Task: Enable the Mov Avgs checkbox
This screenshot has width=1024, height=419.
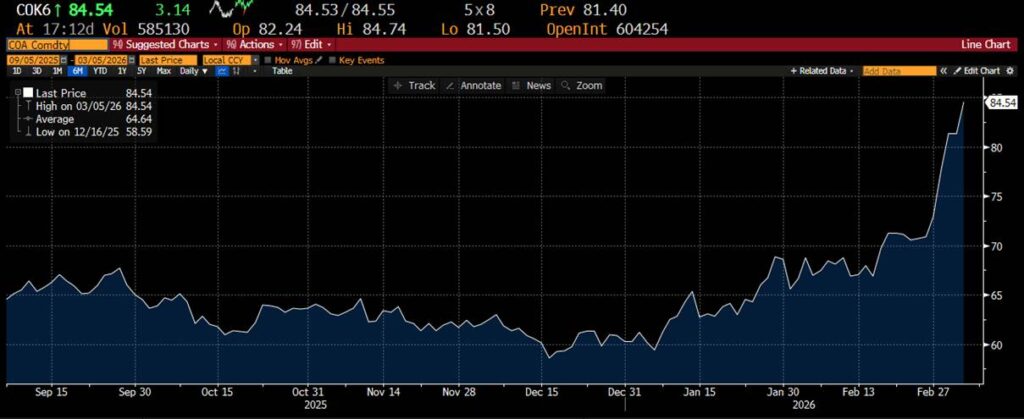Action: pyautogui.click(x=267, y=60)
